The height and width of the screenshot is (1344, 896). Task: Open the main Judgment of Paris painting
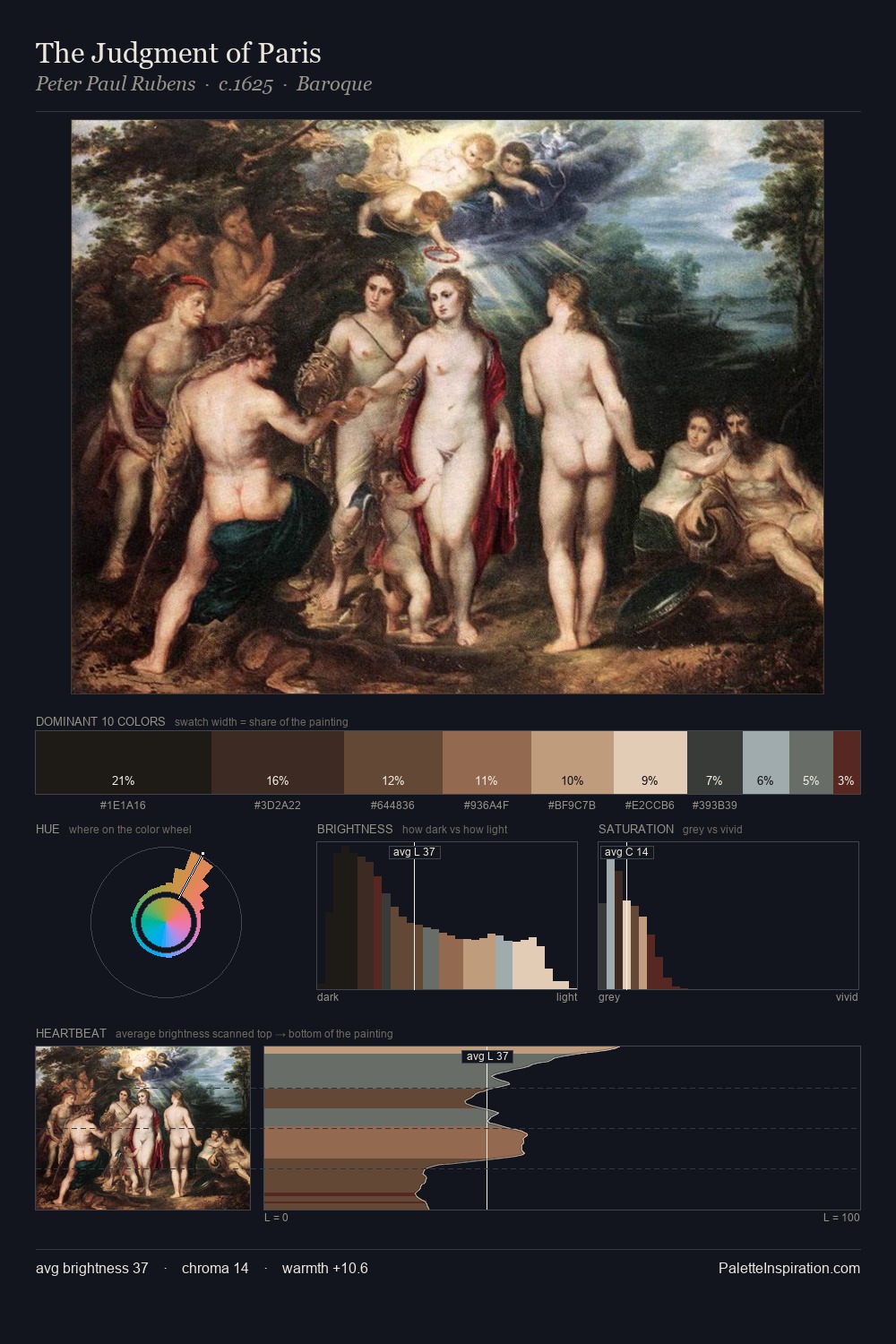[x=447, y=407]
